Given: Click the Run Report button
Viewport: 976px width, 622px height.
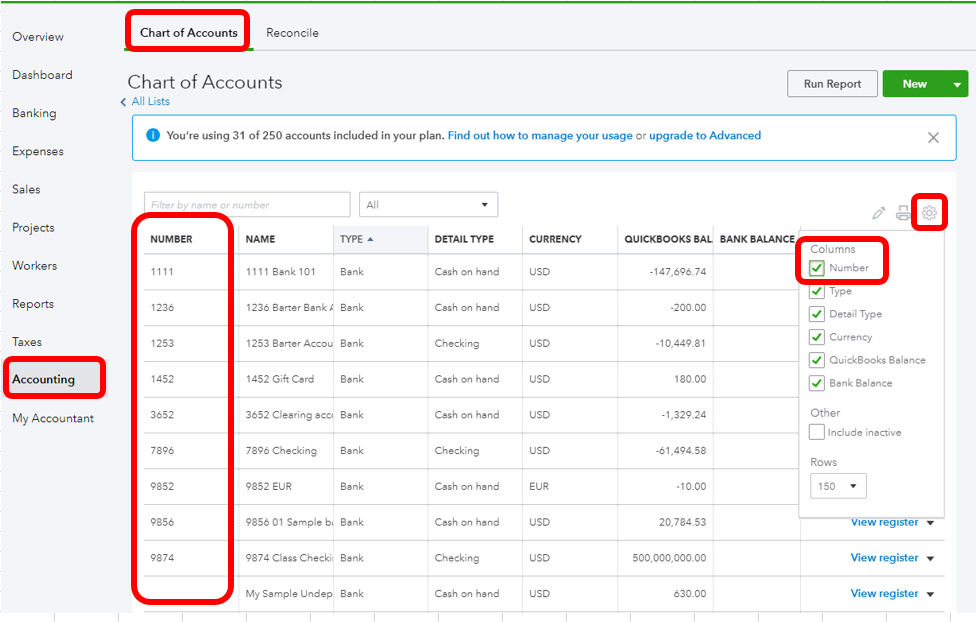Looking at the screenshot, I should point(832,83).
